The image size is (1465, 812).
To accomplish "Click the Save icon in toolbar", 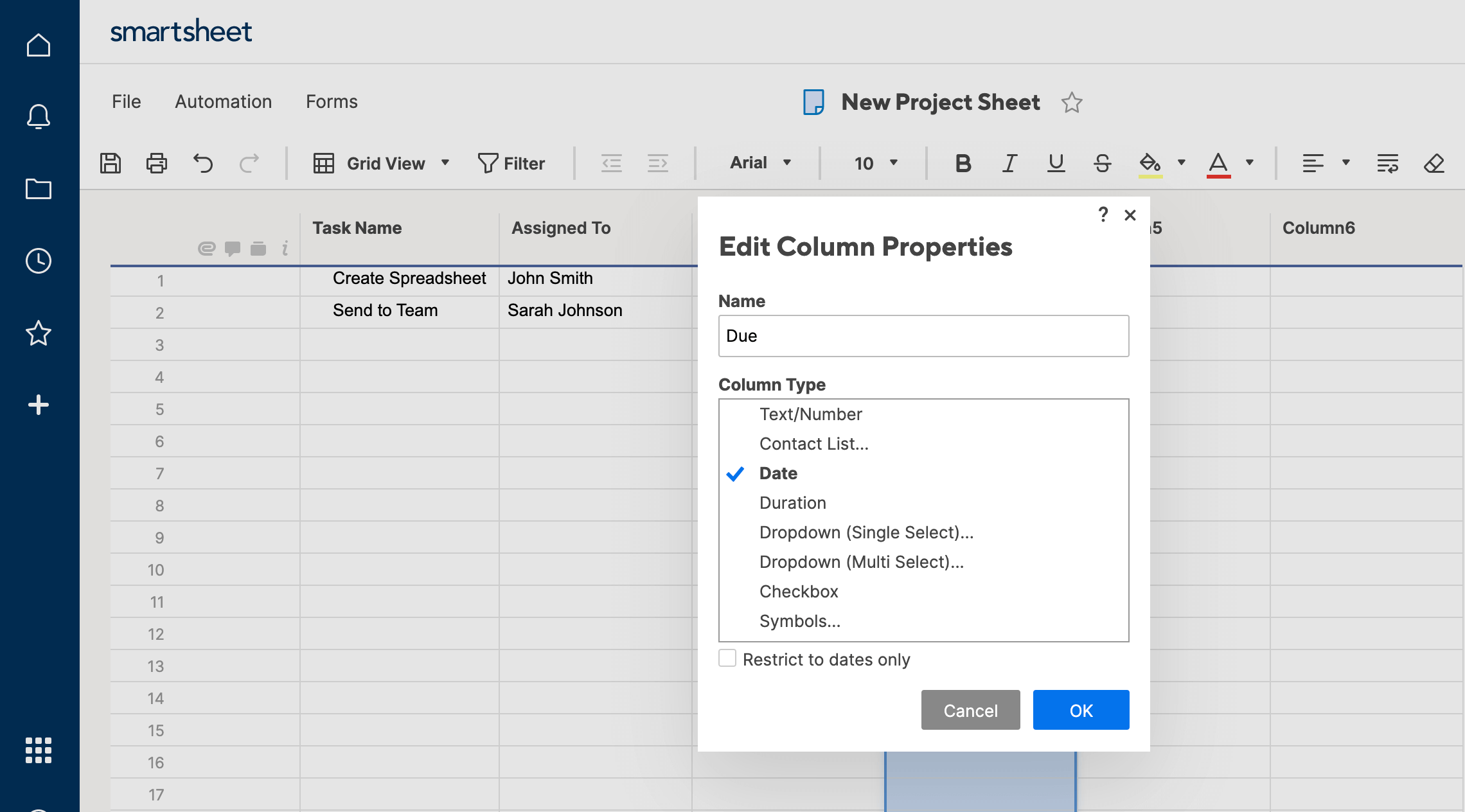I will 111,162.
